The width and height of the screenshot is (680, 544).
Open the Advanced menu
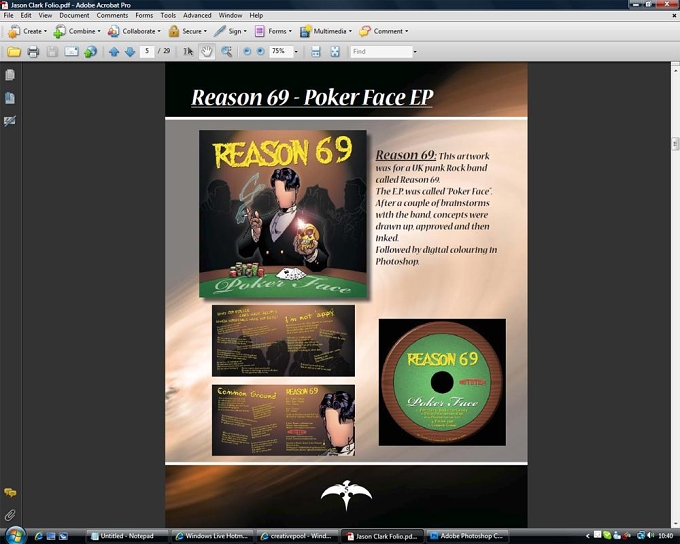[x=197, y=15]
